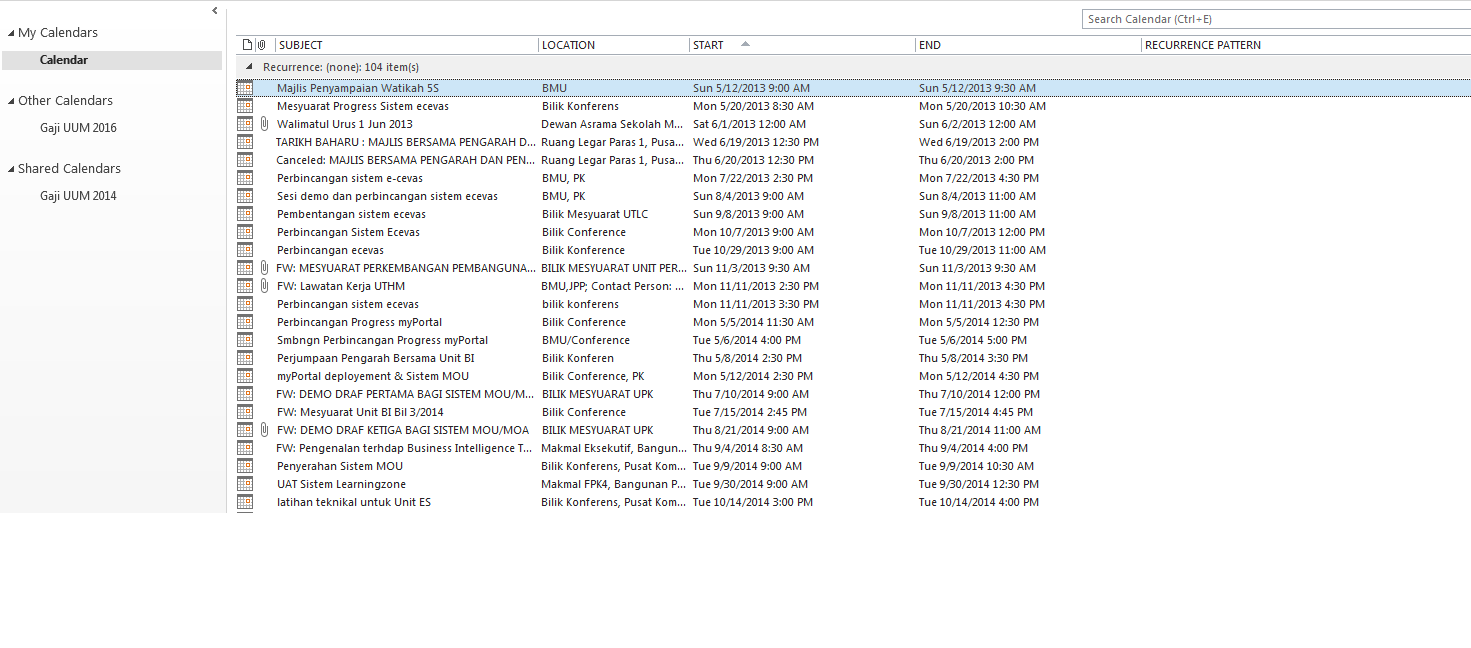Select Walimatul Urus 1 Jun 2013 subject

point(344,124)
